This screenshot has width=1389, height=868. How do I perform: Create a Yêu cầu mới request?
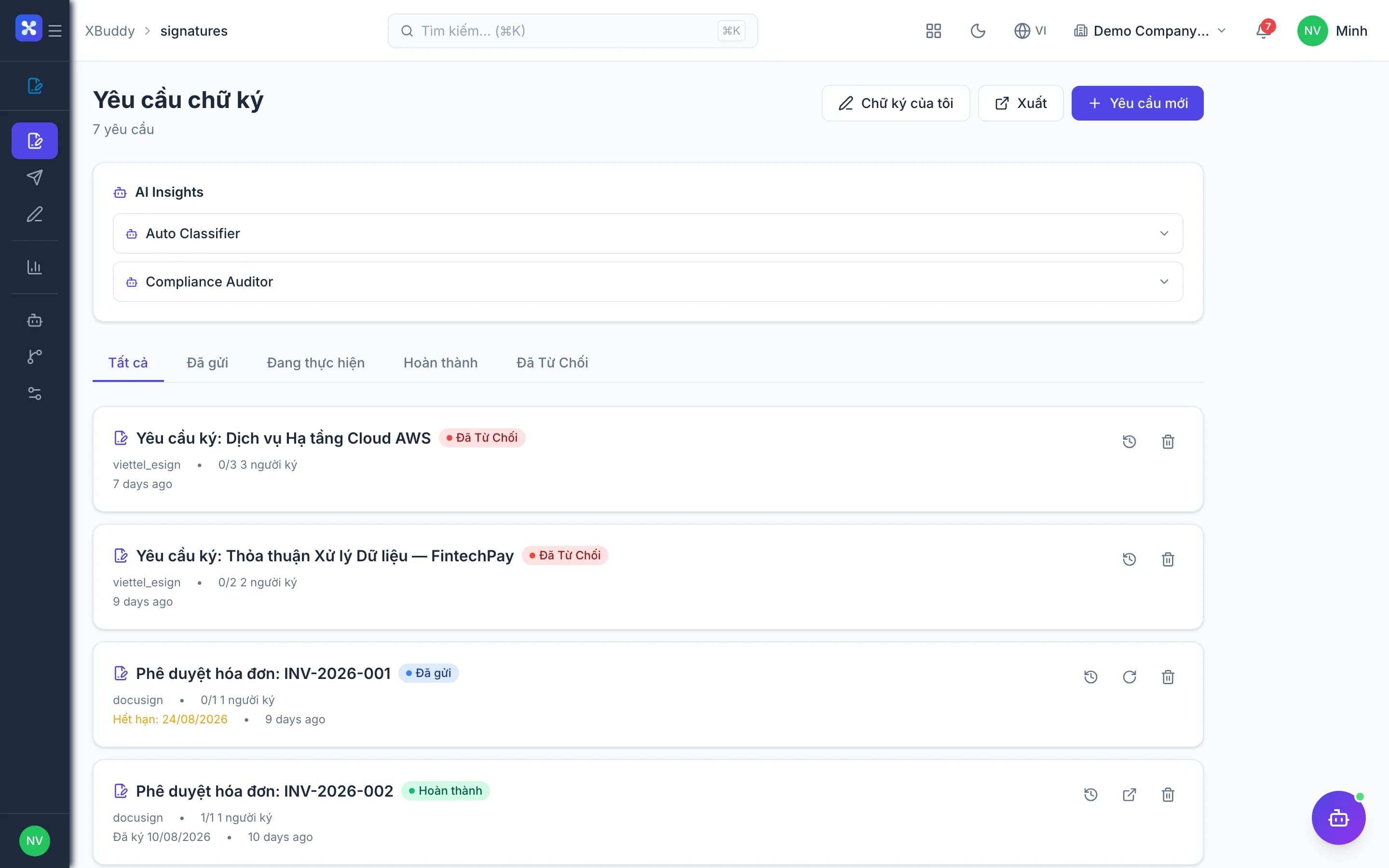tap(1137, 103)
